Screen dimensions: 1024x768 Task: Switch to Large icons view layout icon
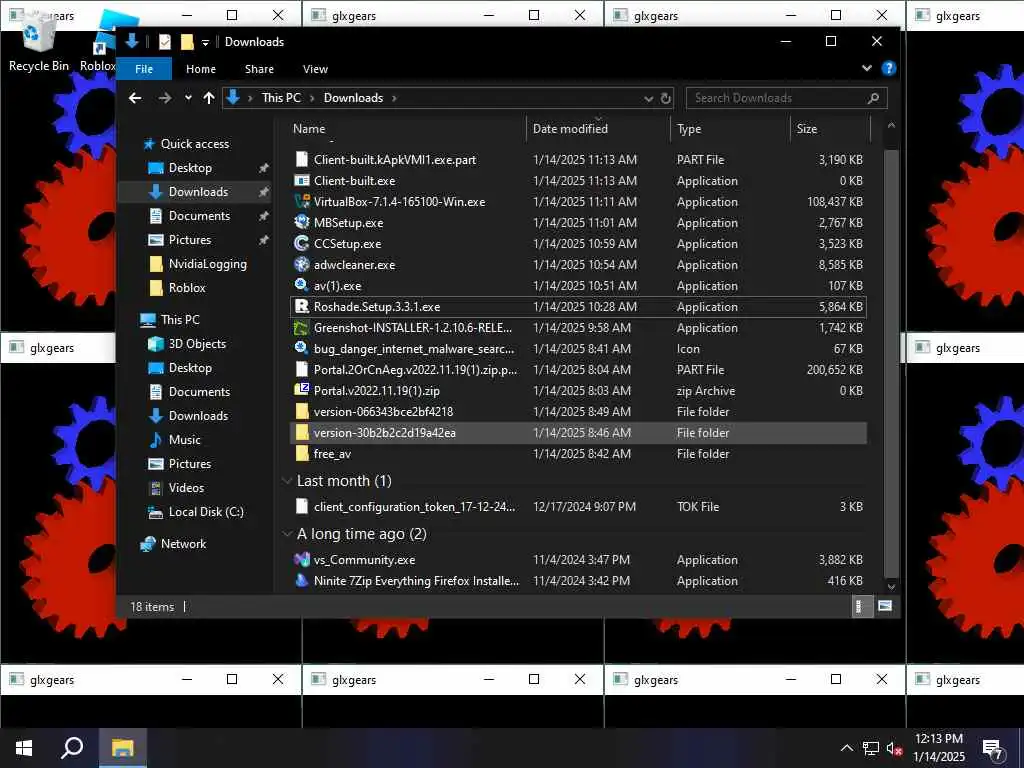click(884, 607)
